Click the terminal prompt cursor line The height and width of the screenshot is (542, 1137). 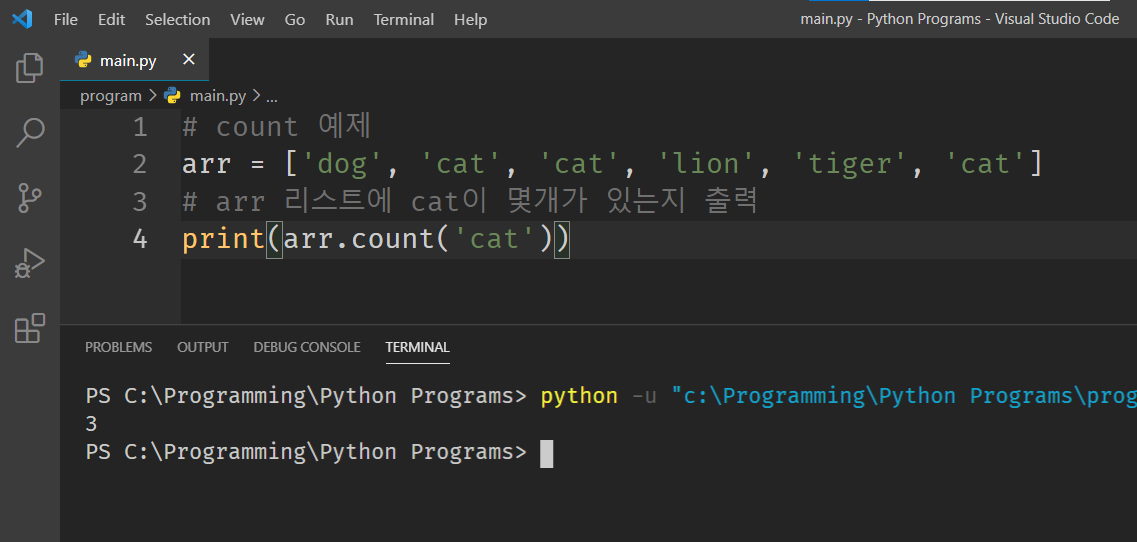319,452
